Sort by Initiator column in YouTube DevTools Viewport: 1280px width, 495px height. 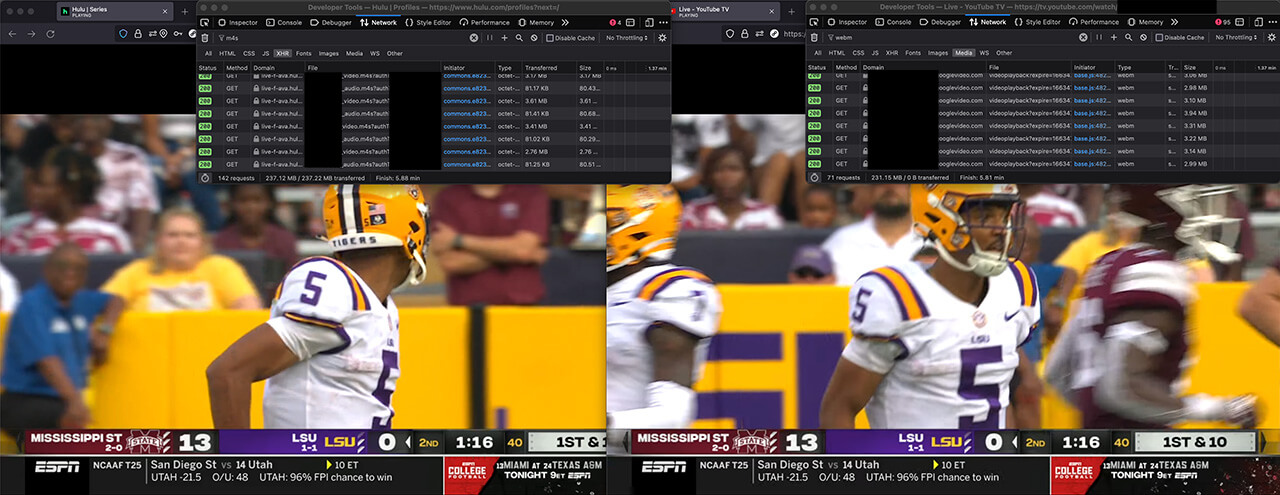click(1094, 68)
